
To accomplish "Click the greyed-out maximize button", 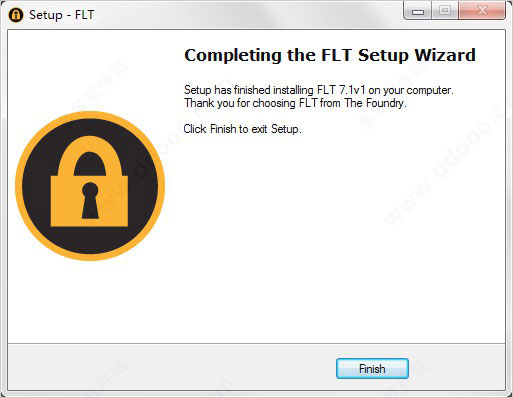I will click(445, 11).
